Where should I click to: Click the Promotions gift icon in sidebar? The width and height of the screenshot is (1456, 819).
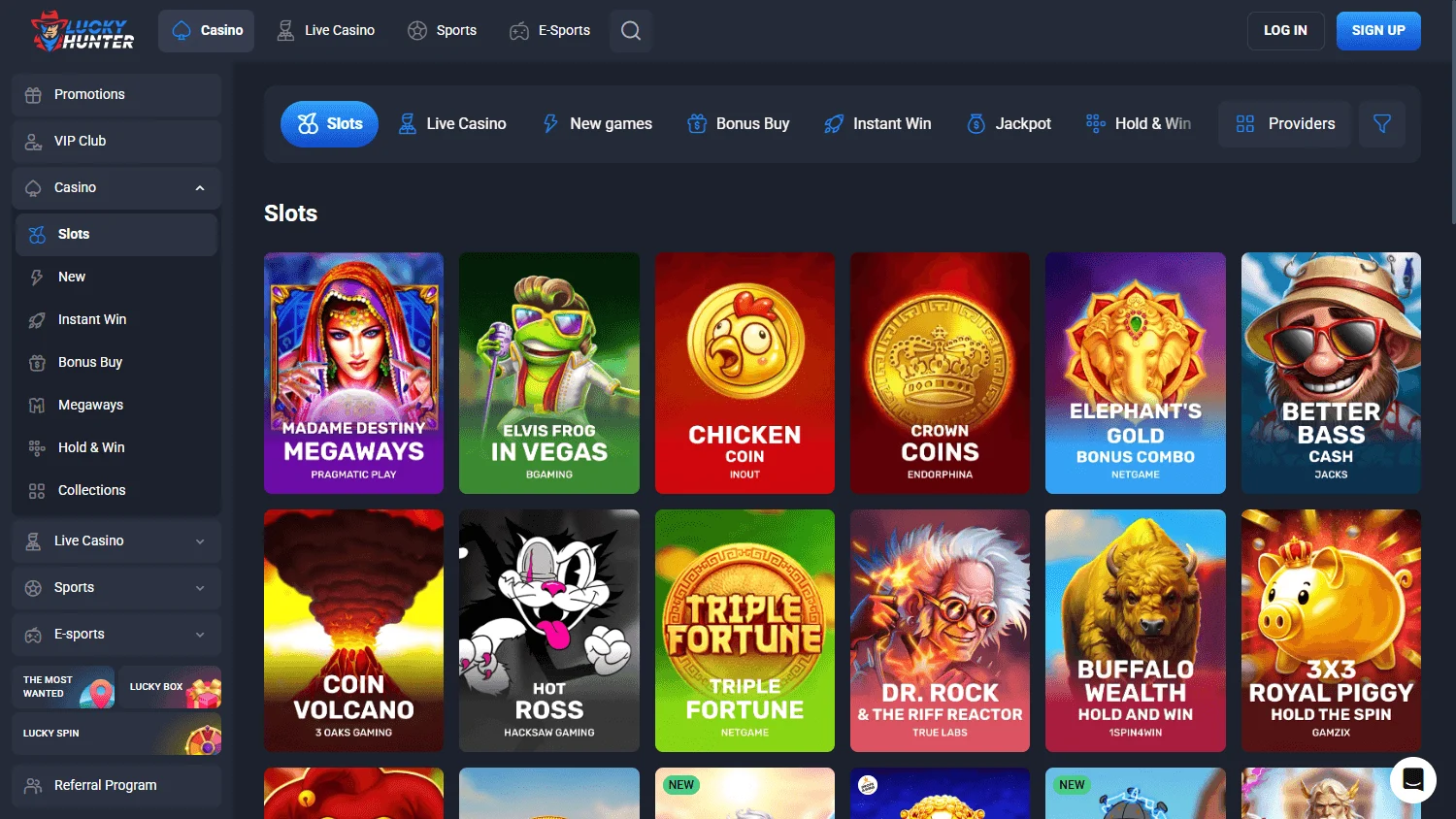tap(33, 95)
